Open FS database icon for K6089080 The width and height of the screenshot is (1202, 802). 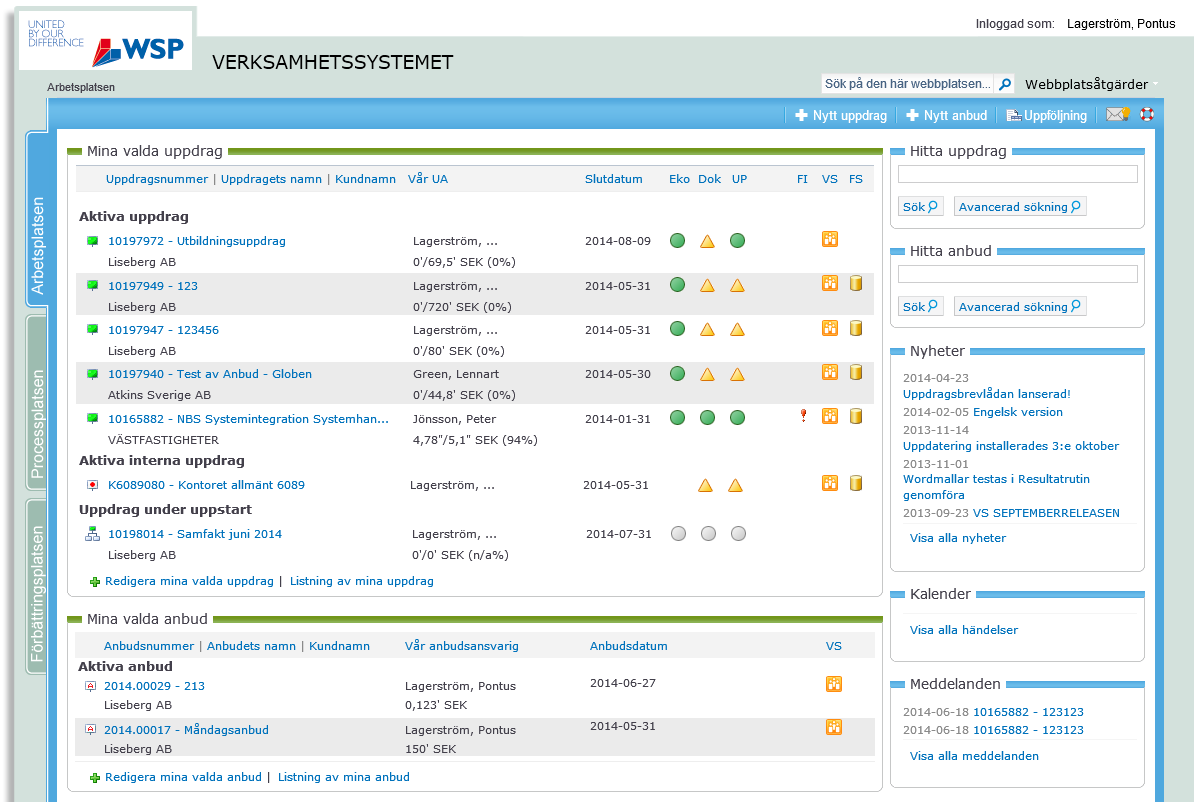click(856, 483)
